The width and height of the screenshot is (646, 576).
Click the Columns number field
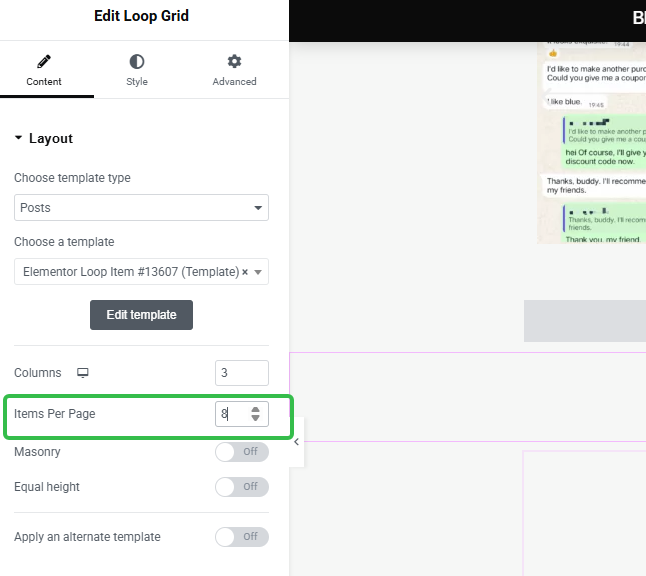pyautogui.click(x=241, y=373)
